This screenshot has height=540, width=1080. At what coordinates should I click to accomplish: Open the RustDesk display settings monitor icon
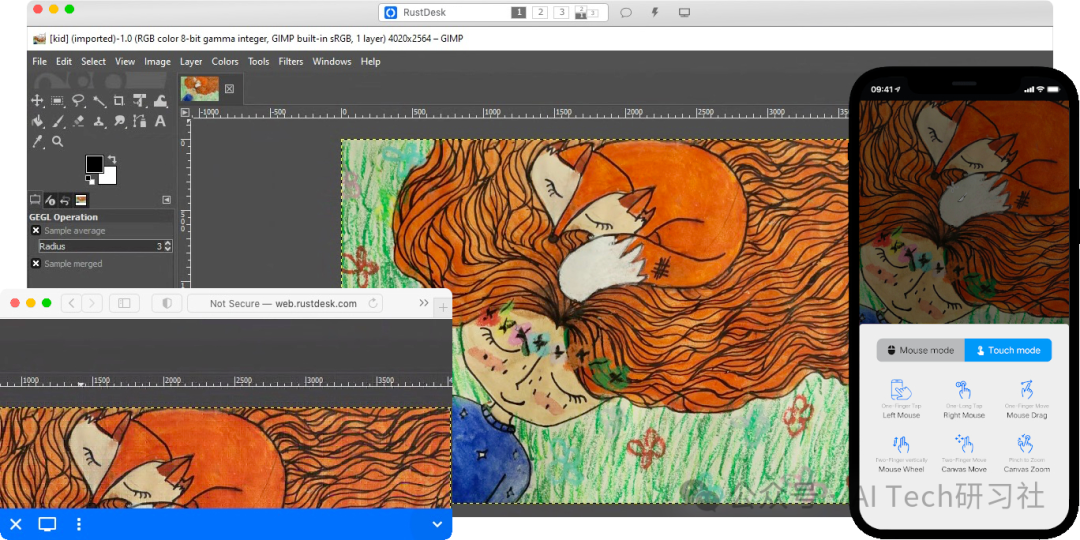pyautogui.click(x=684, y=12)
